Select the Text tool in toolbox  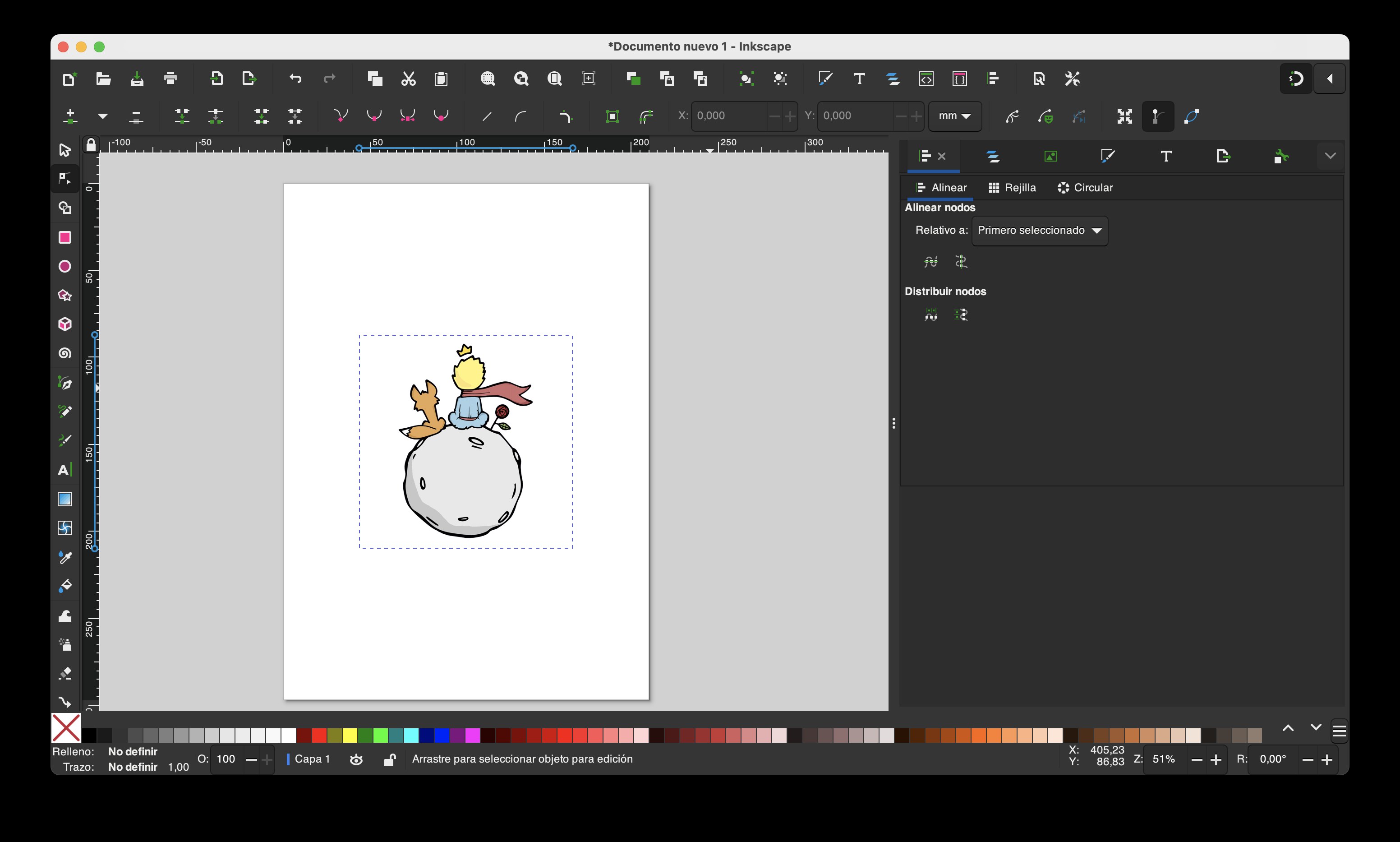point(64,470)
